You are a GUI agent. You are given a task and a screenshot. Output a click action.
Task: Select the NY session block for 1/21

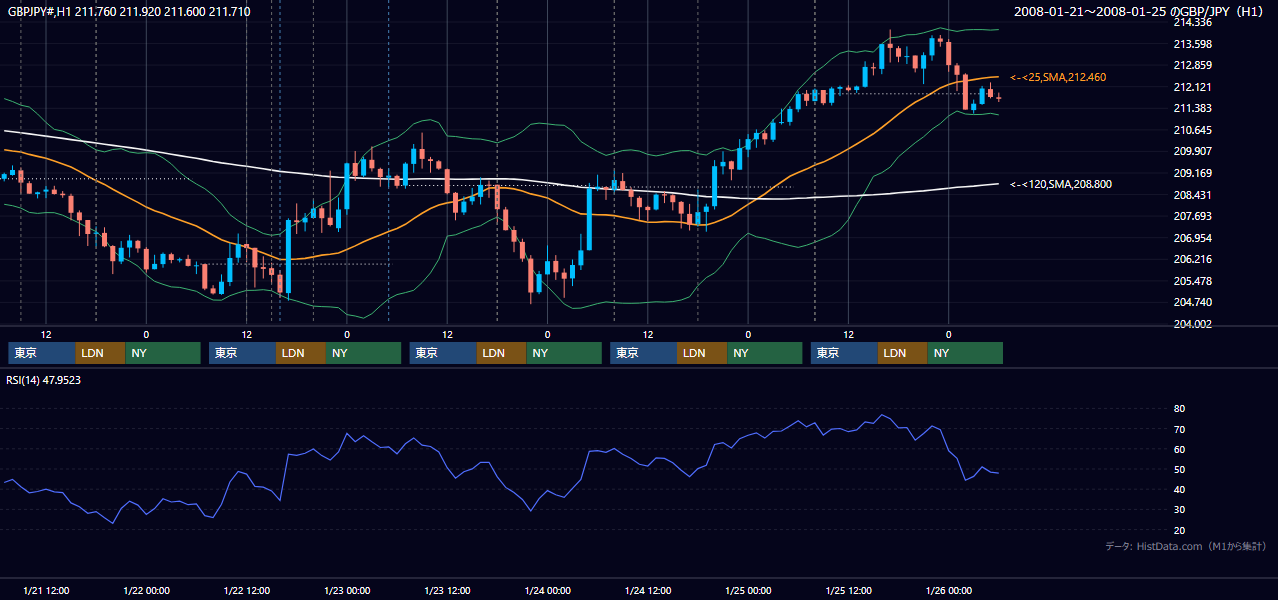point(163,353)
